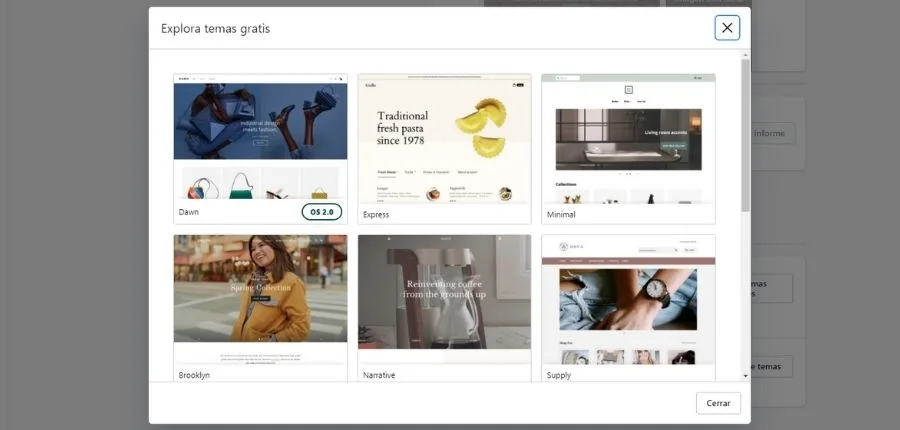Click the Supply theme name label
The width and height of the screenshot is (900, 430).
[559, 375]
